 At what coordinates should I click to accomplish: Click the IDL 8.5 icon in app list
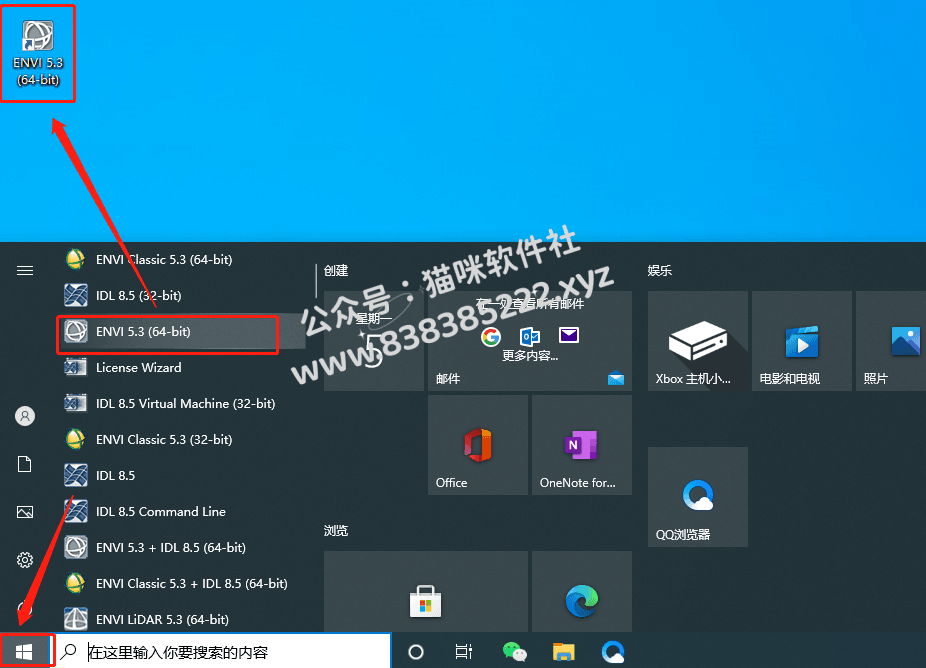(x=76, y=475)
